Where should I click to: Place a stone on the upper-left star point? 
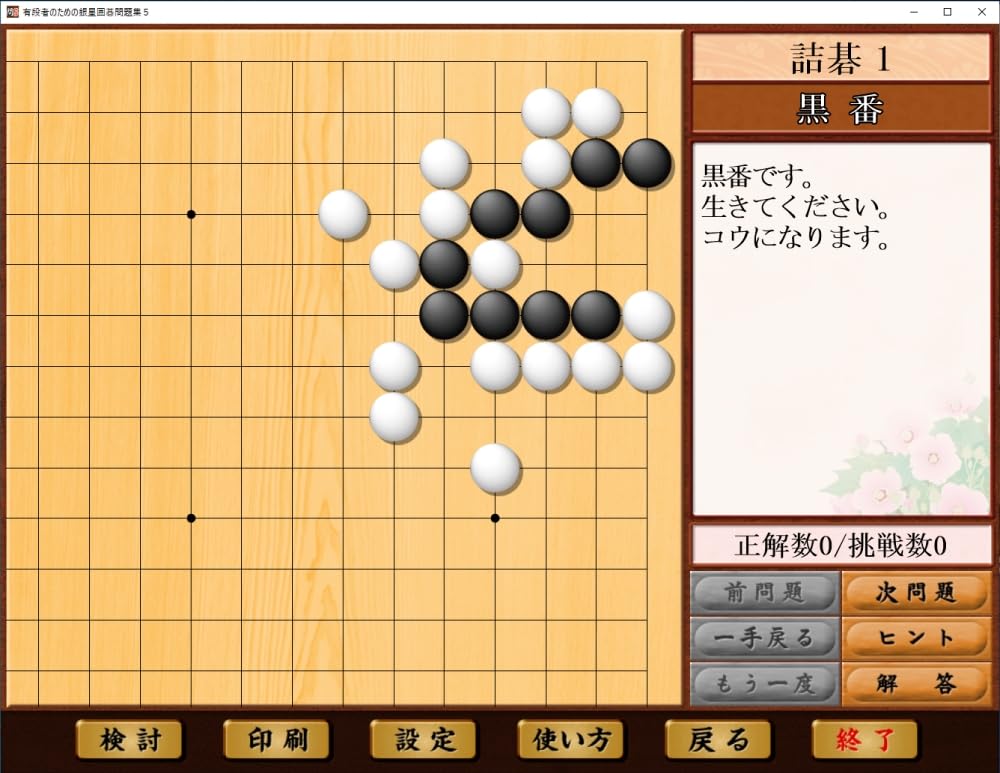[x=191, y=214]
